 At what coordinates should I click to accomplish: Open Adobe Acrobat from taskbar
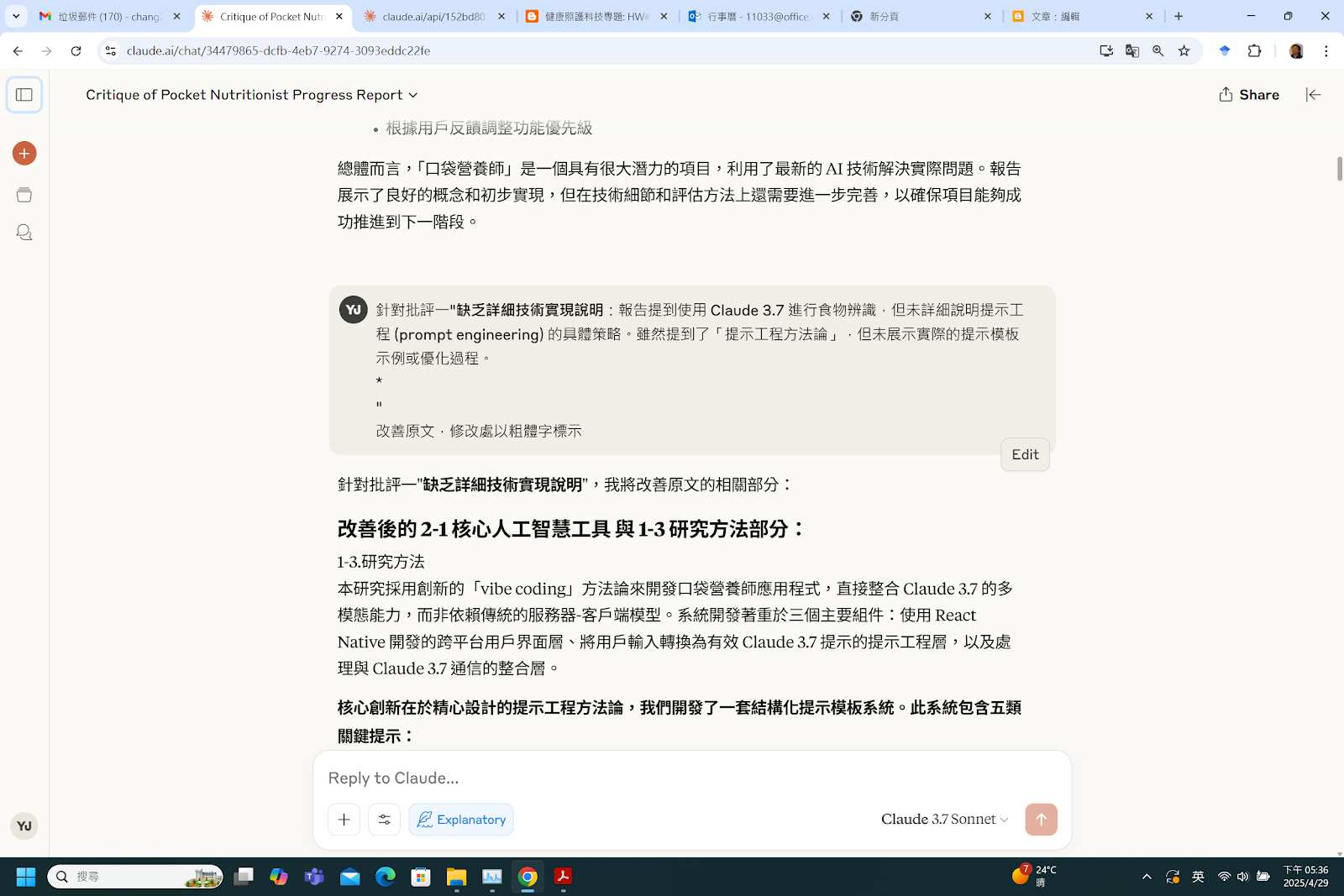[563, 877]
